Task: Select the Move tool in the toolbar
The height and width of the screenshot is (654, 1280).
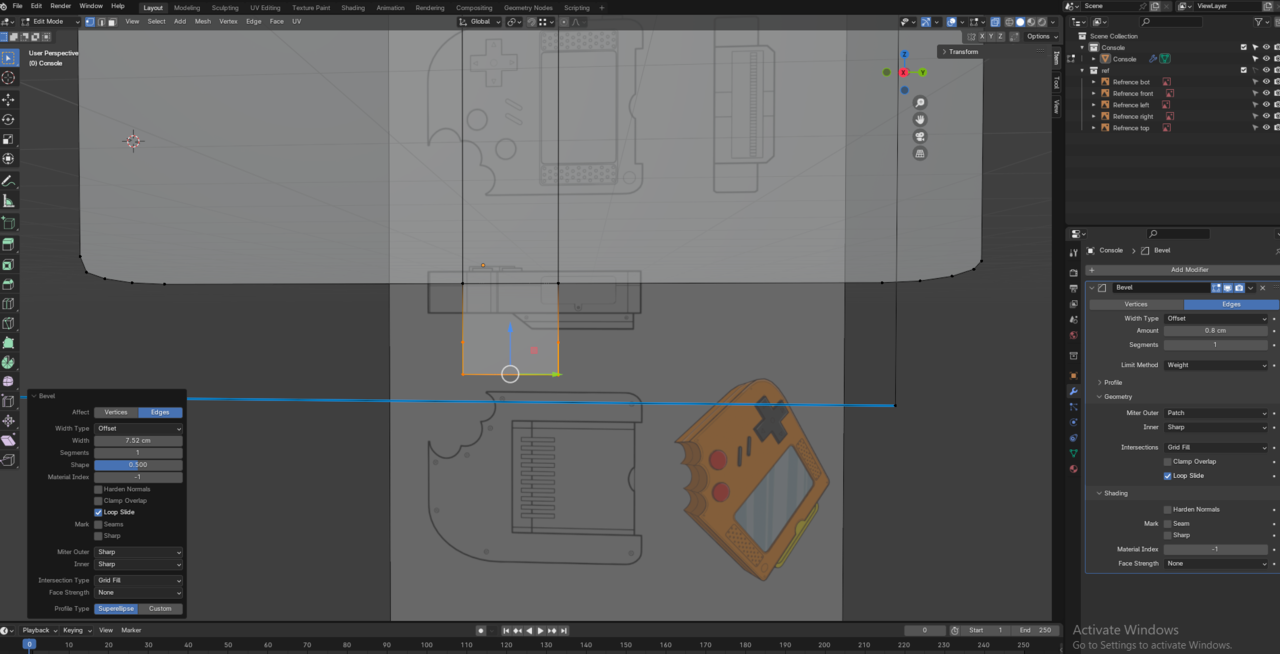Action: 9,99
